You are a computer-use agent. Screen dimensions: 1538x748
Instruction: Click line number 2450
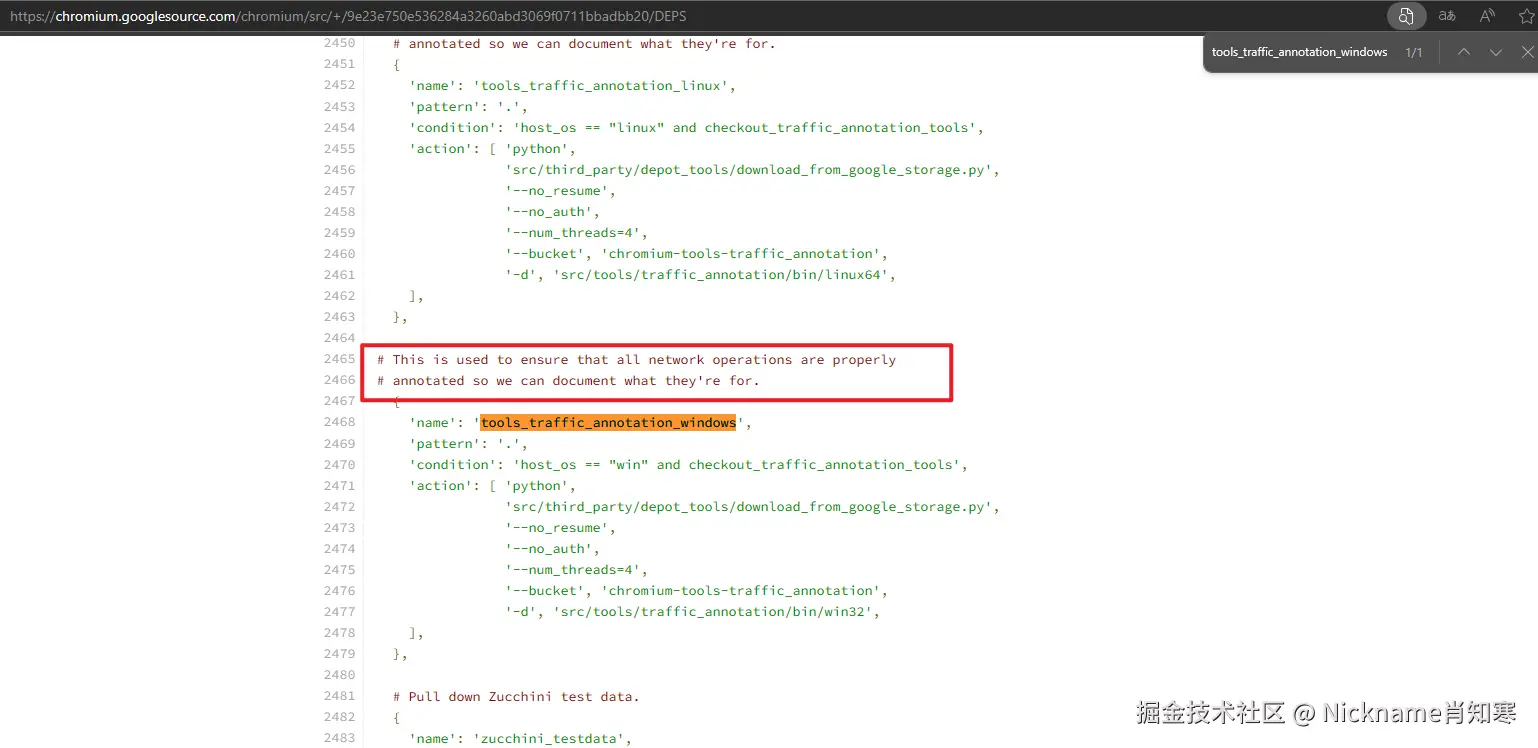click(339, 43)
